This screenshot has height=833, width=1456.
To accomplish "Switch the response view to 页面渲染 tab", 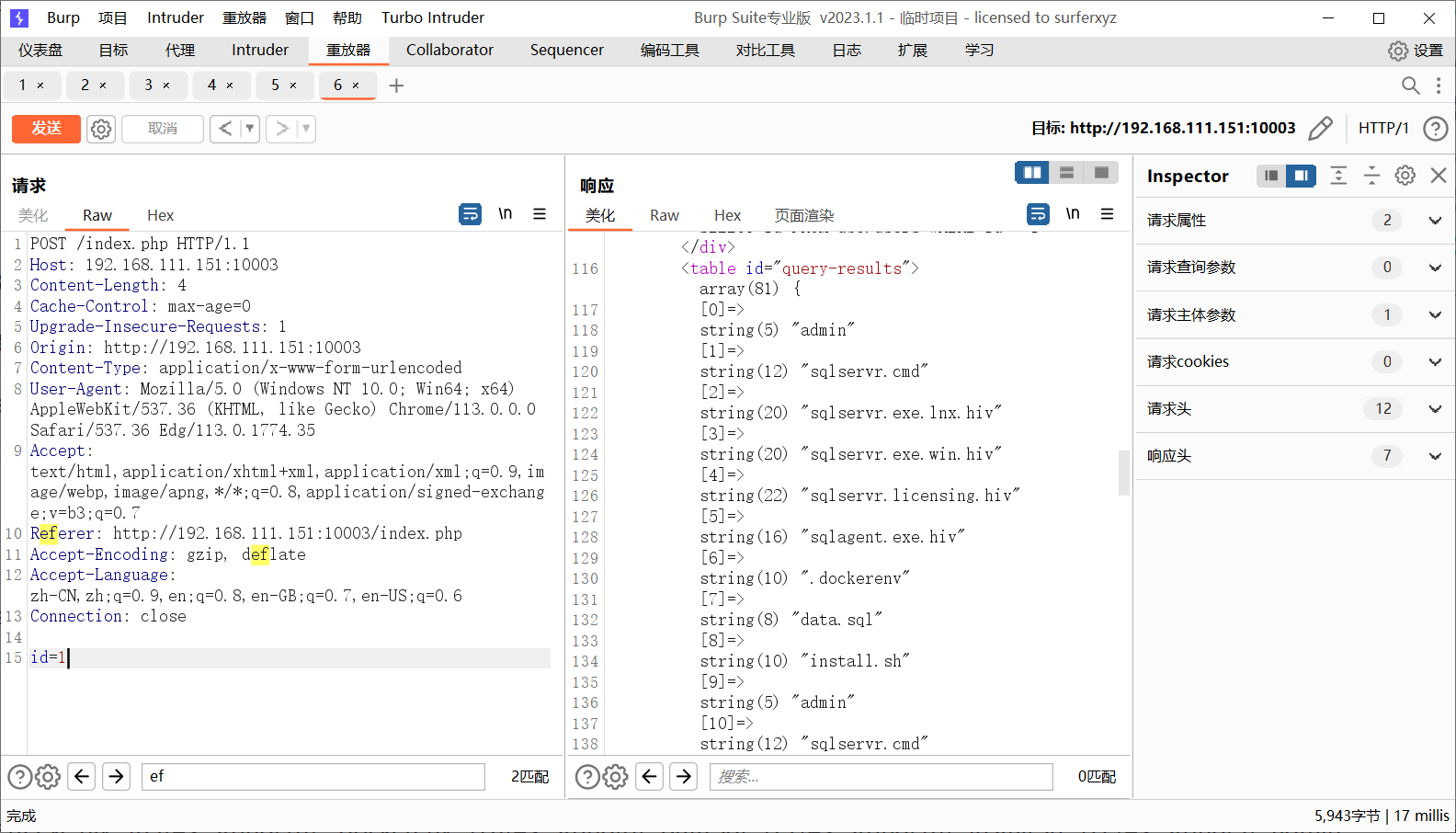I will coord(804,215).
